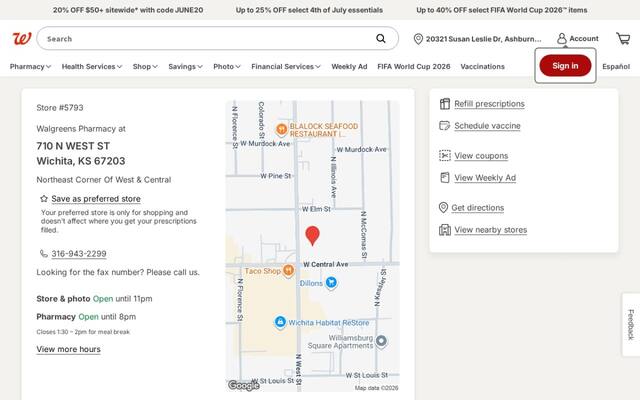Click the Google logo on map
Screen dimensions: 640x400
click(x=243, y=385)
